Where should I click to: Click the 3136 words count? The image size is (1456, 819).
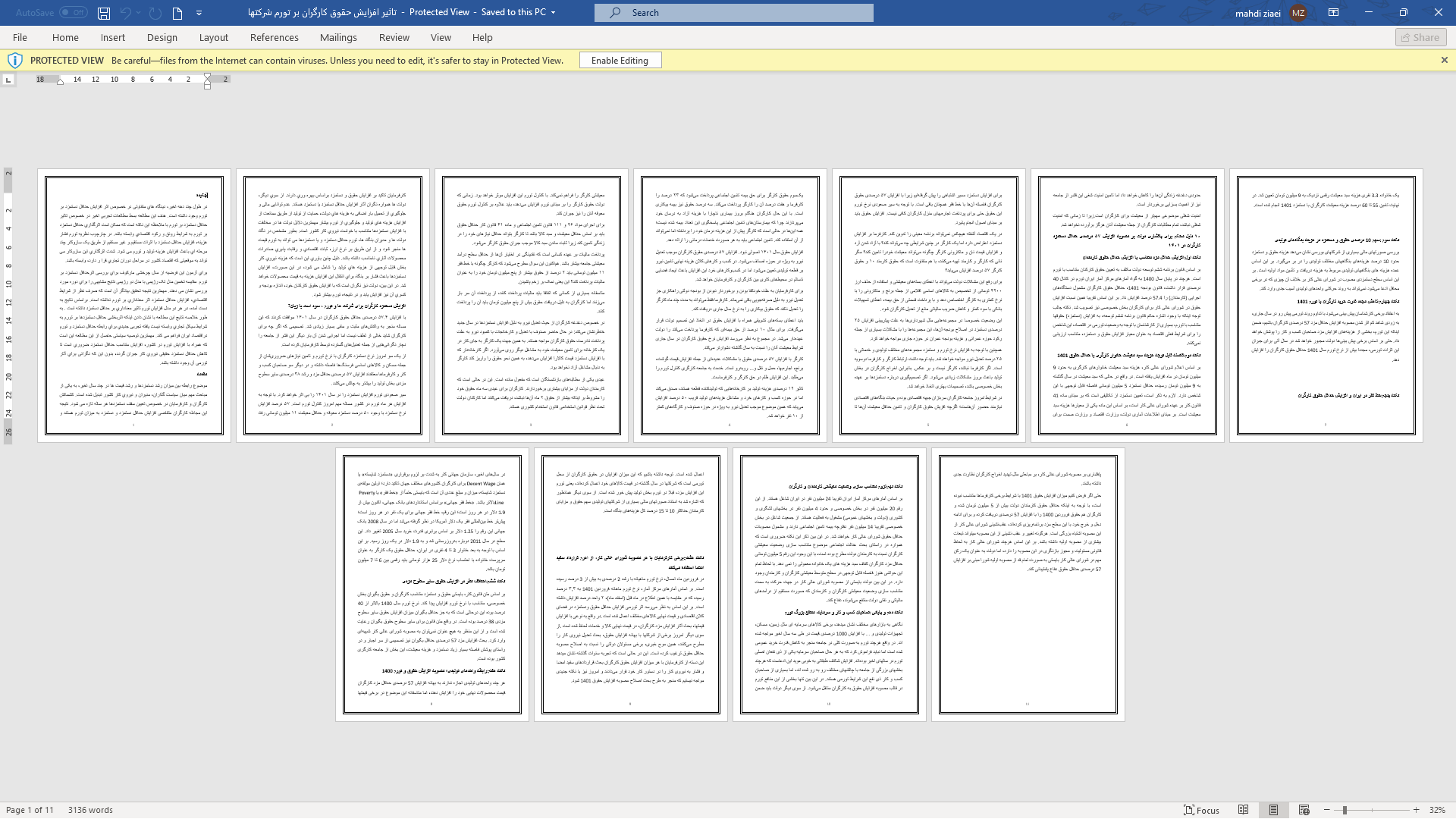point(90,810)
